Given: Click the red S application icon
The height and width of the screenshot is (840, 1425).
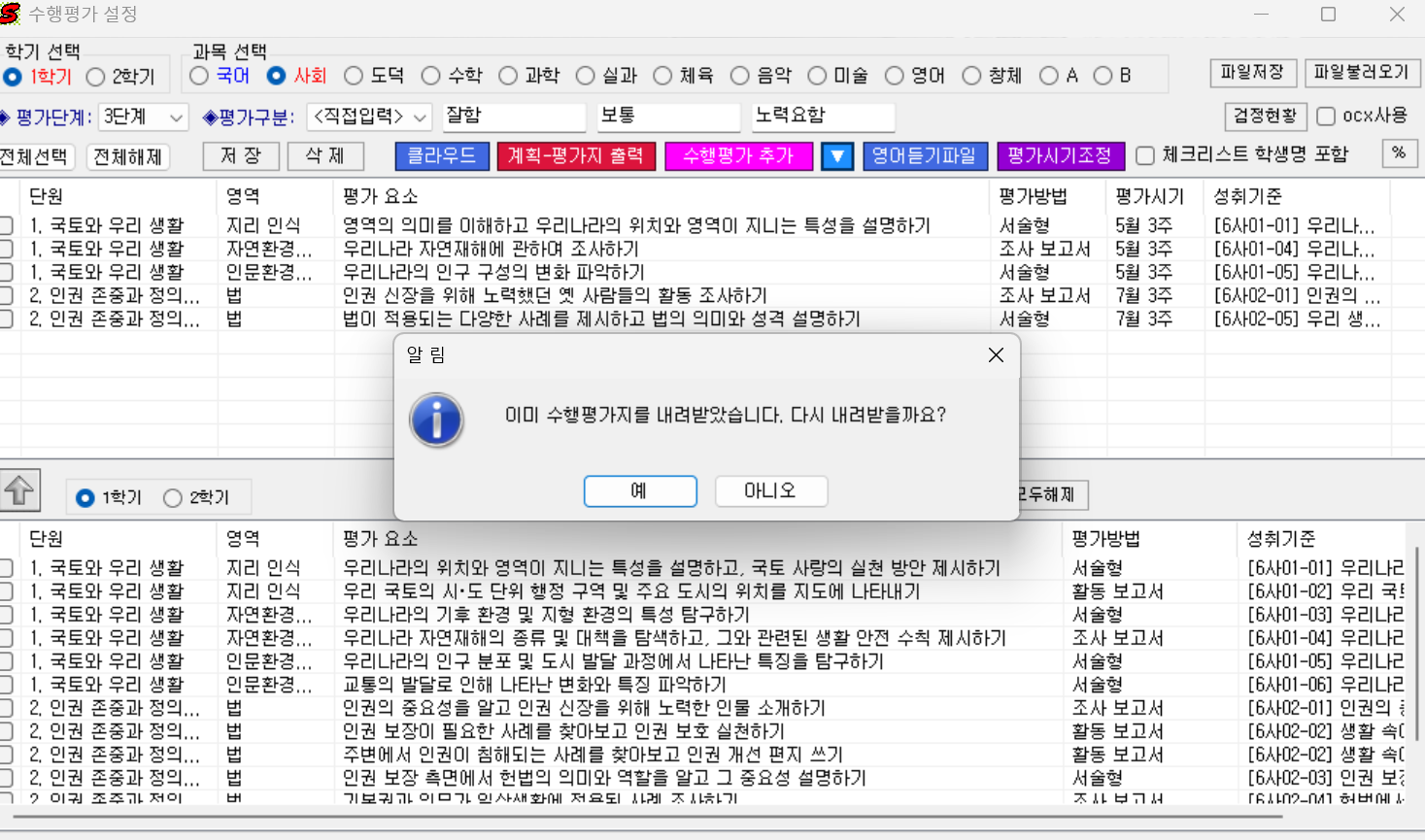Looking at the screenshot, I should coord(11,15).
